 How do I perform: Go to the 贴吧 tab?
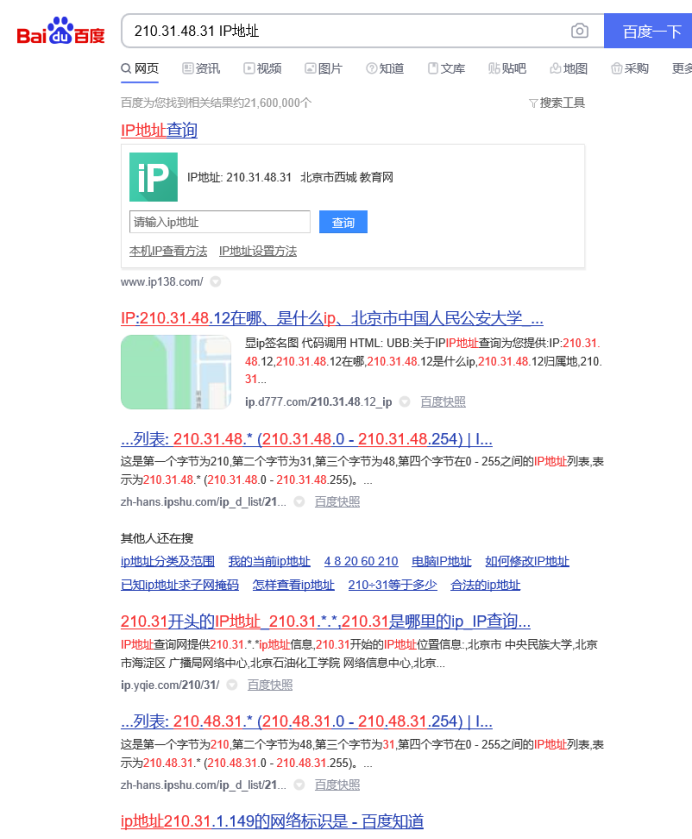(507, 68)
